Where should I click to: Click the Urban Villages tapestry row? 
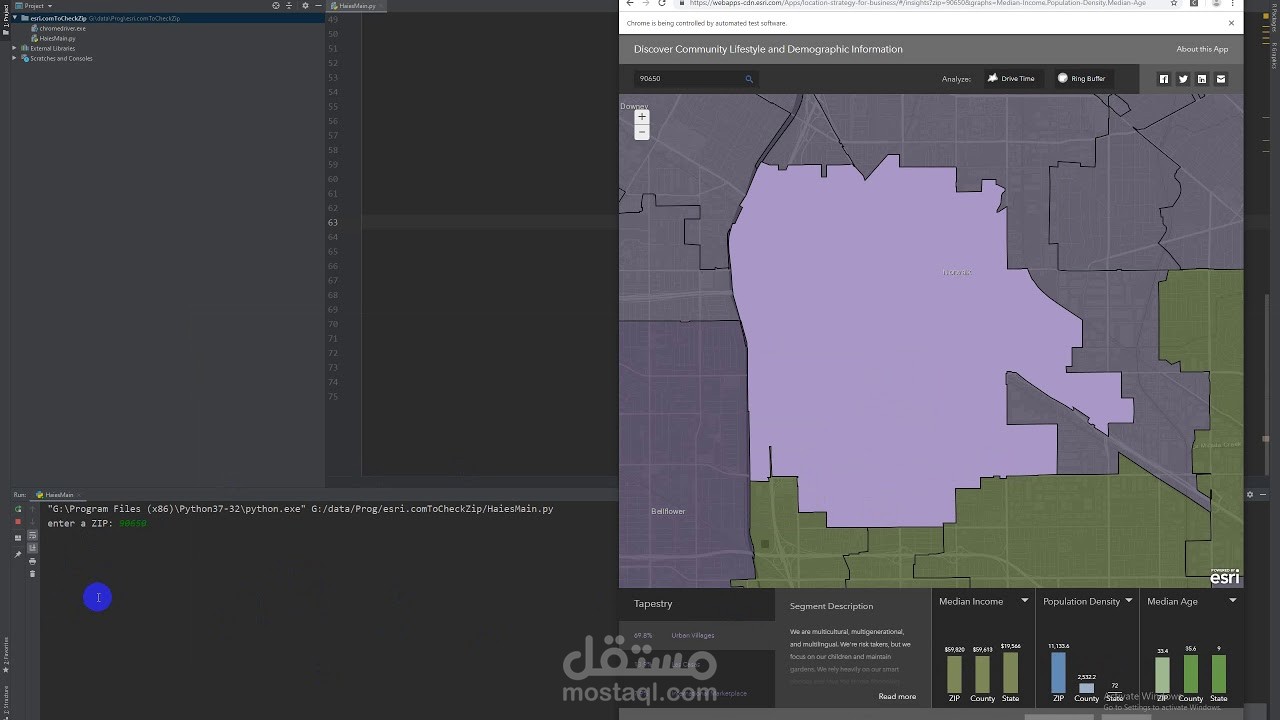[696, 635]
